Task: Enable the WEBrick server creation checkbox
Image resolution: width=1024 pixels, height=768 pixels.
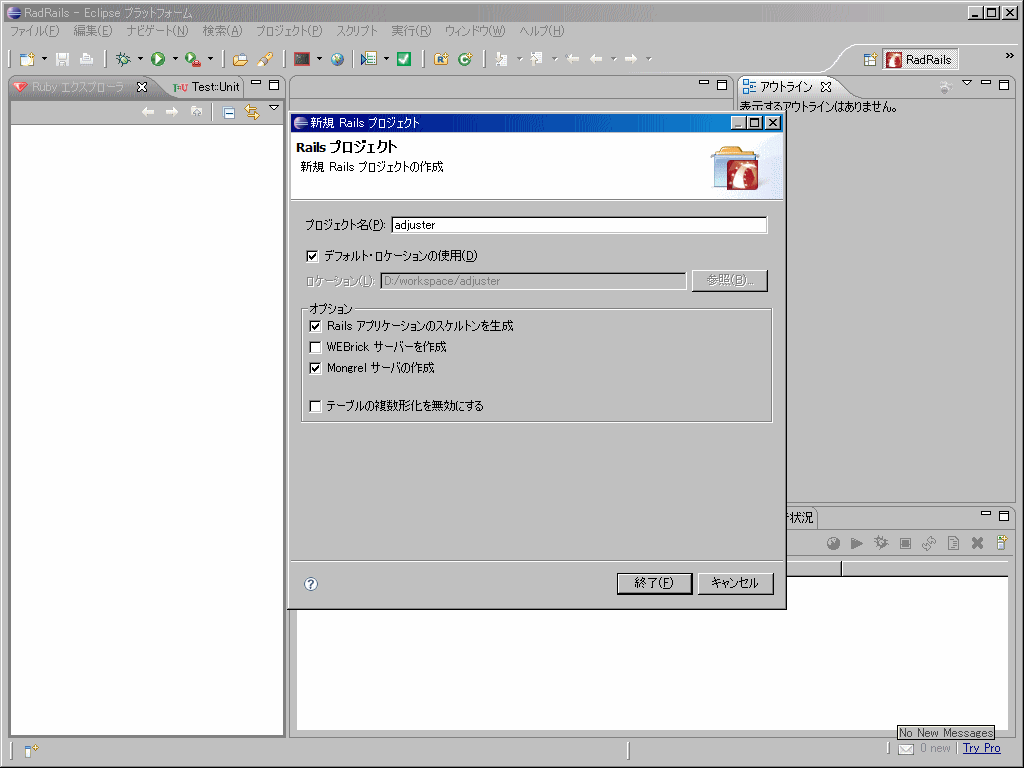Action: click(315, 347)
